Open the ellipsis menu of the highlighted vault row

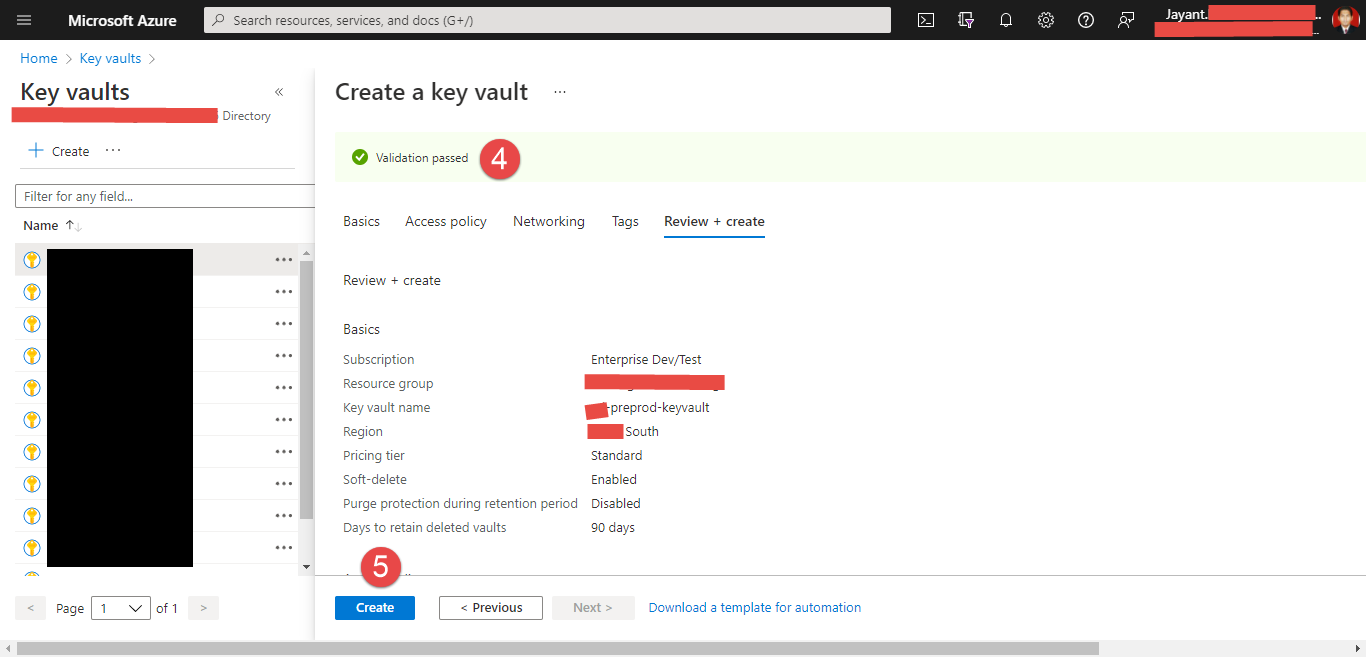tap(284, 260)
